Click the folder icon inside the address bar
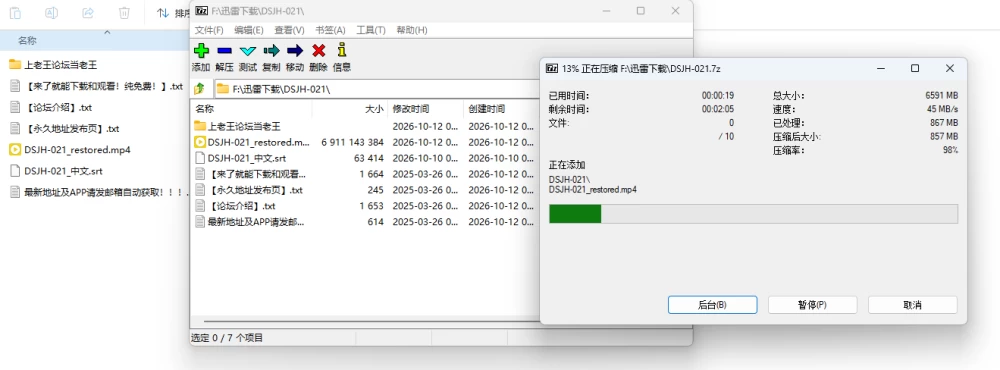 (x=223, y=89)
